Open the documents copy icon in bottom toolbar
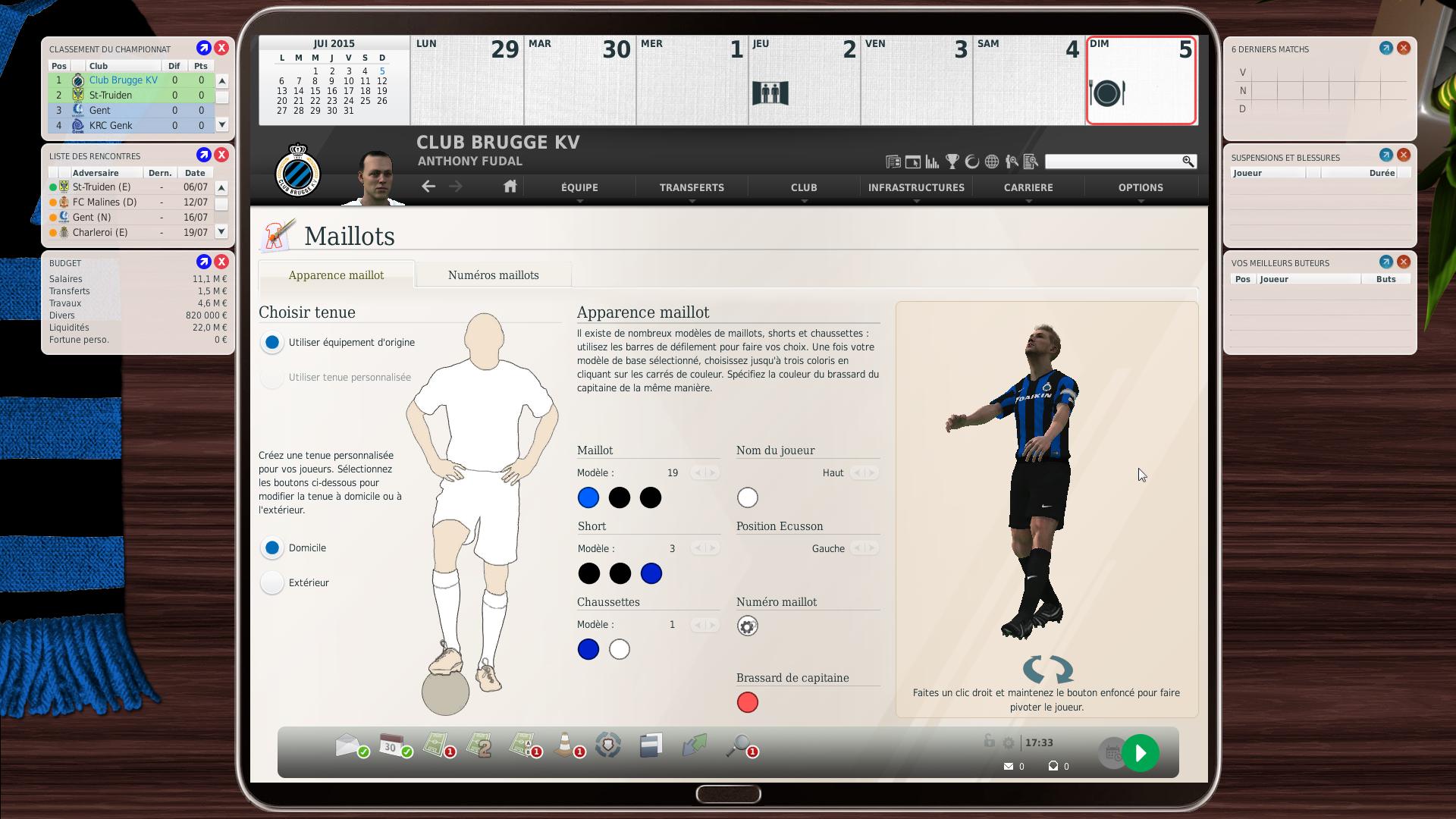This screenshot has height=819, width=1456. (651, 745)
